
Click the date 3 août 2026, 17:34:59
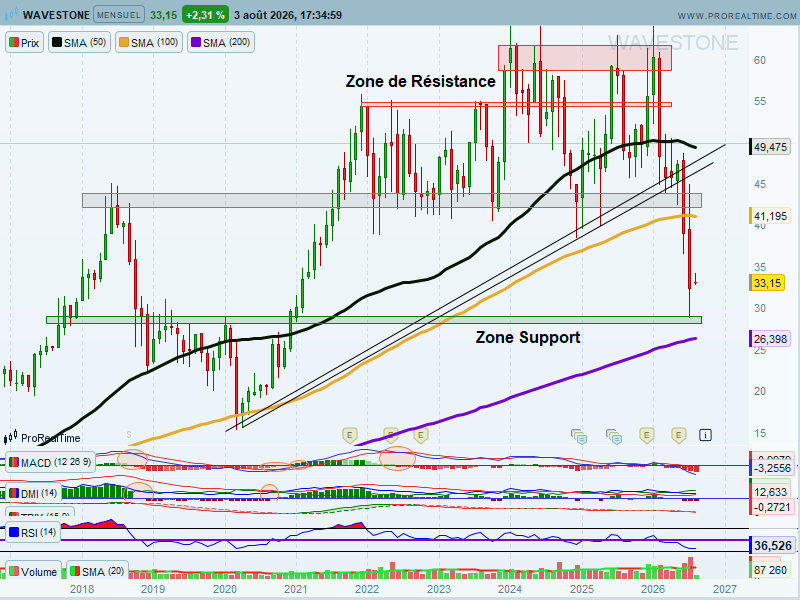(x=288, y=15)
